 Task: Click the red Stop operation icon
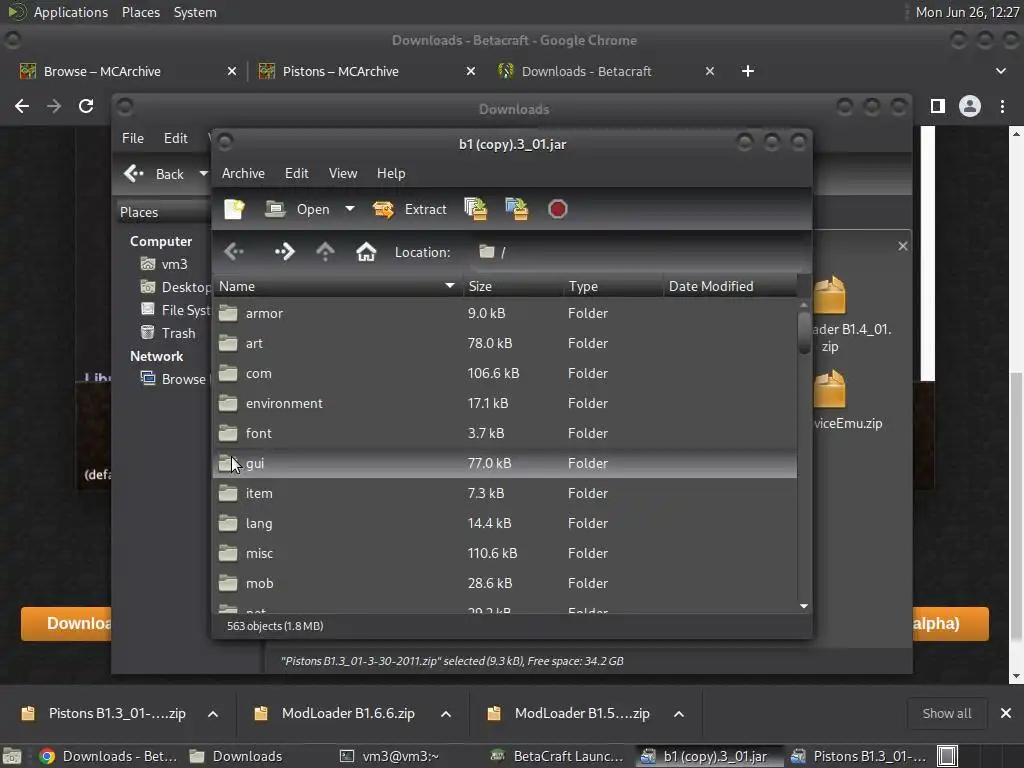pyautogui.click(x=558, y=209)
